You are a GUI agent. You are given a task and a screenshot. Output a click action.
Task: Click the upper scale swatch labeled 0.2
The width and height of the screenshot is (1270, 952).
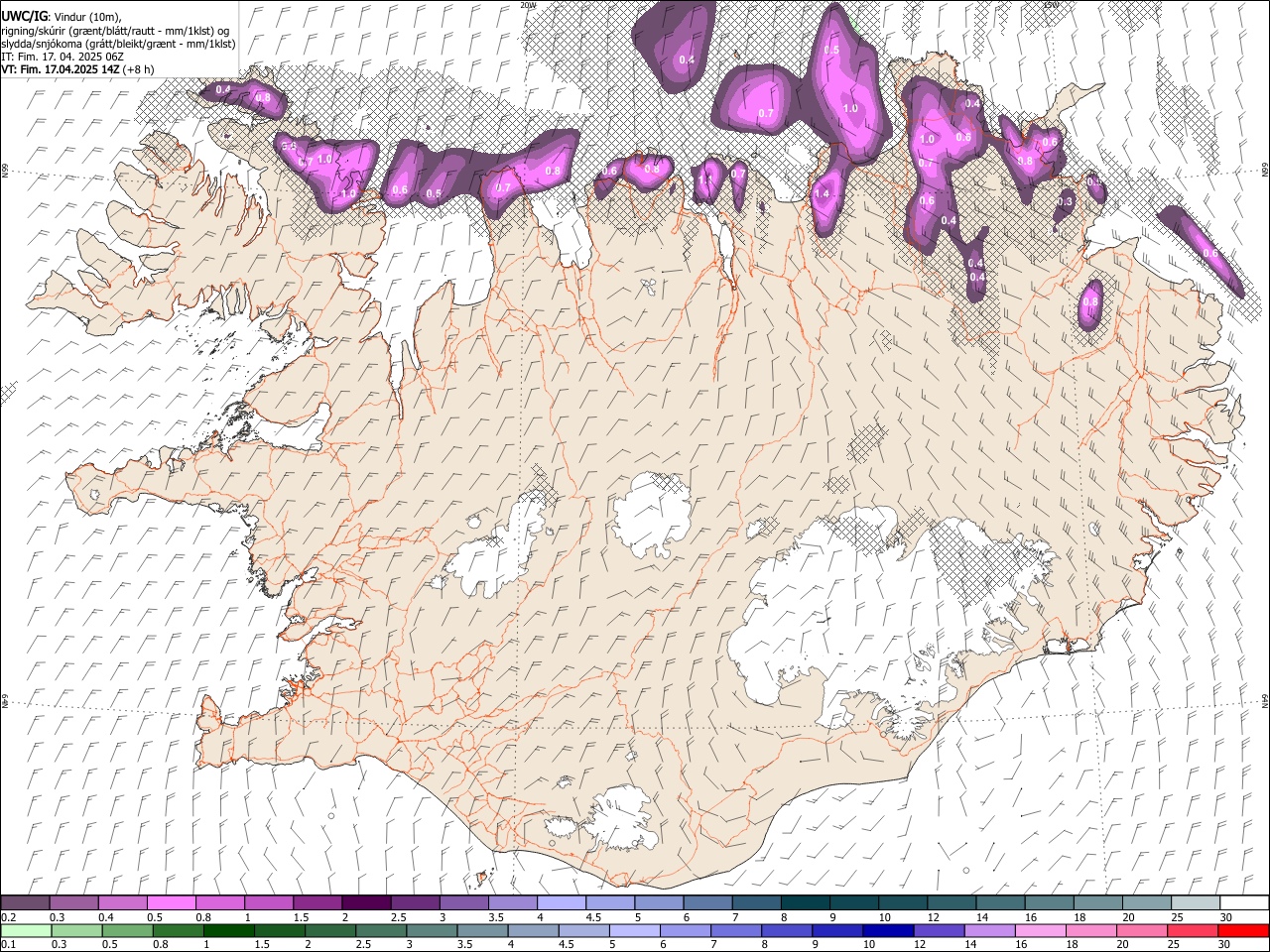(25, 902)
